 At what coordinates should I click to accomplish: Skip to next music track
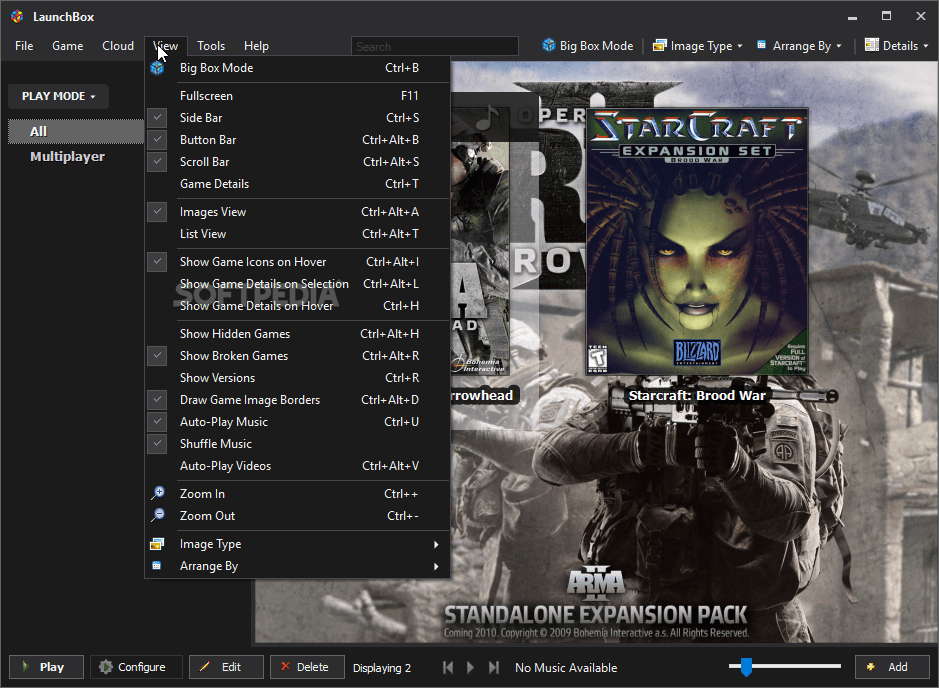click(493, 667)
